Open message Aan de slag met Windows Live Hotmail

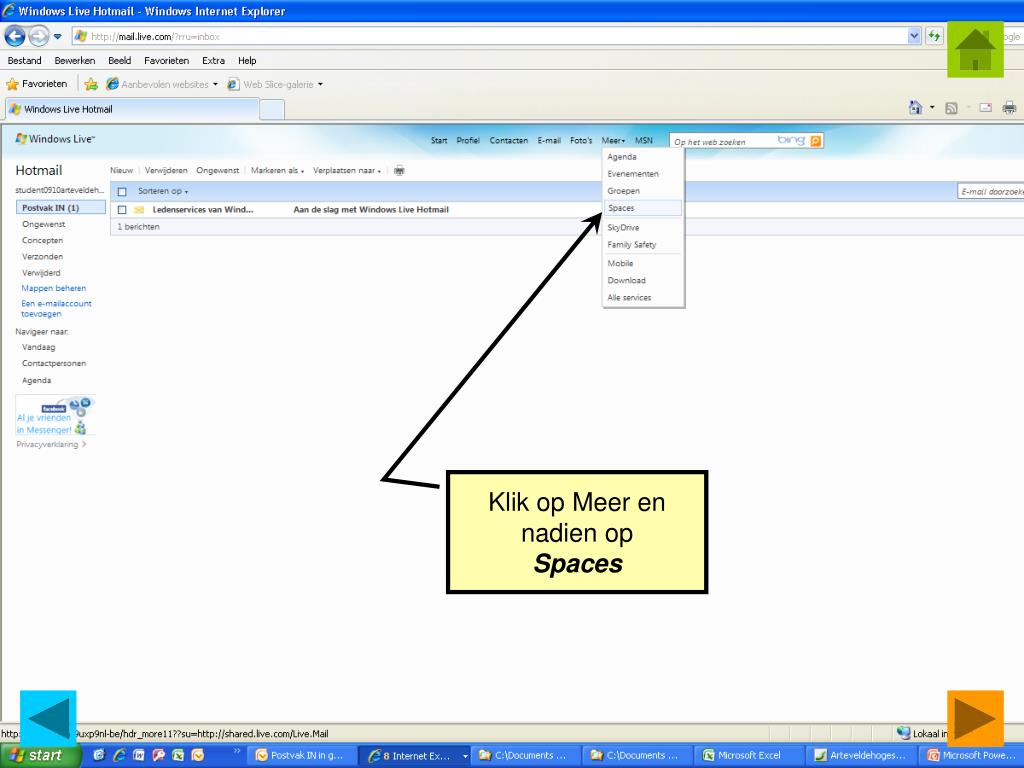point(371,210)
